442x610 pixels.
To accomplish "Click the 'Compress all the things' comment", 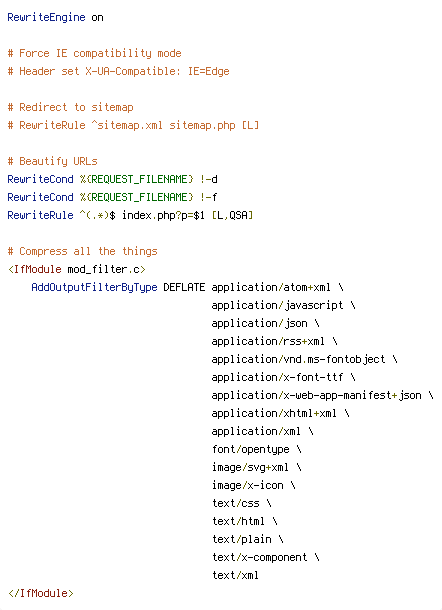I will pyautogui.click(x=82, y=251).
